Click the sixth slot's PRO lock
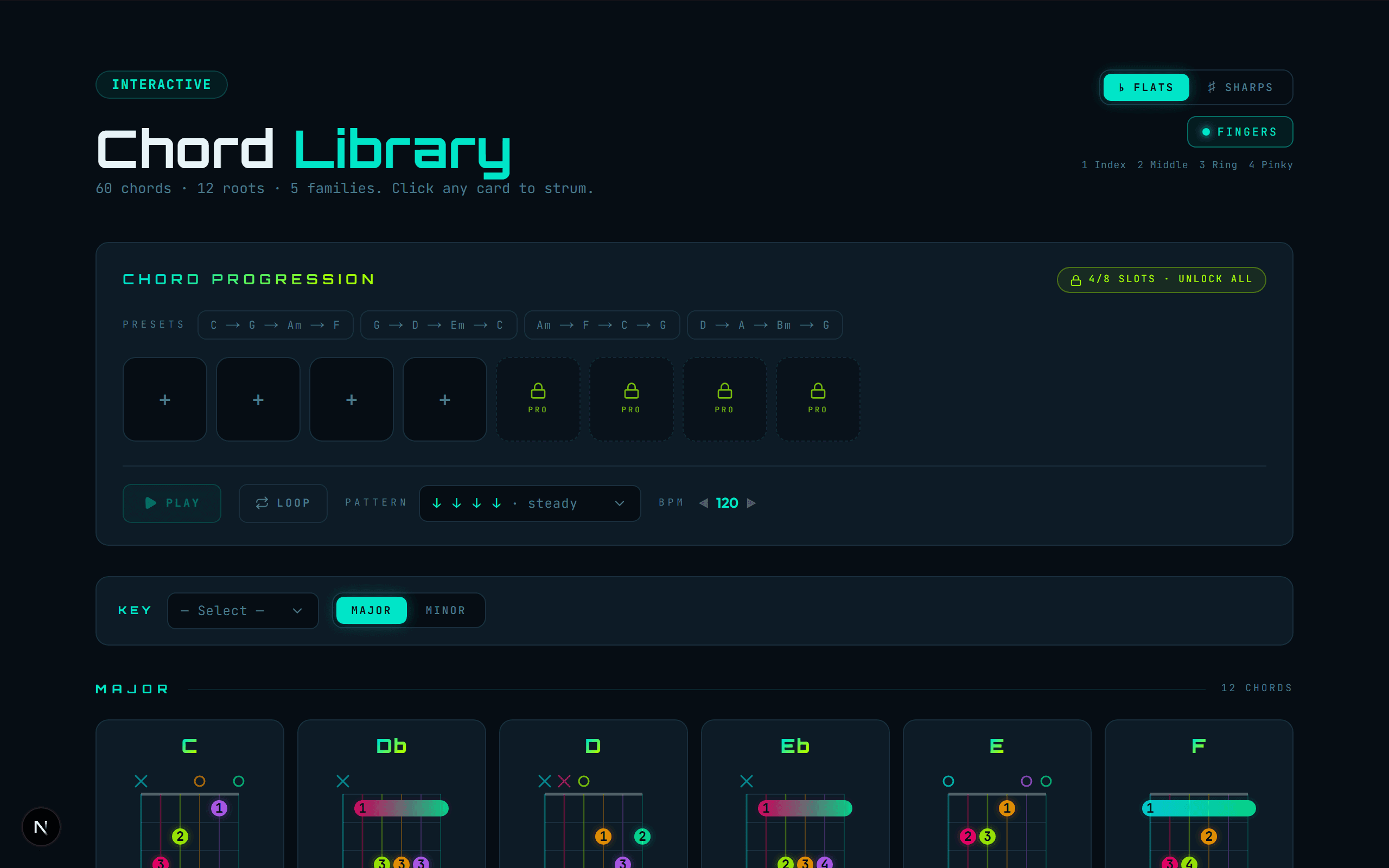 click(632, 400)
